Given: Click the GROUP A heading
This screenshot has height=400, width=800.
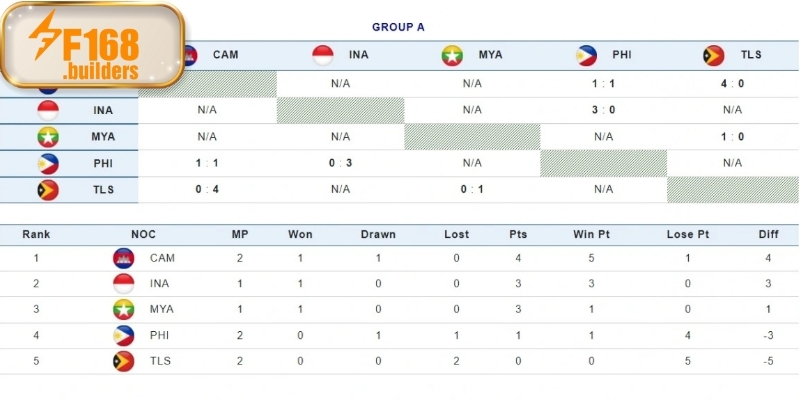Looking at the screenshot, I should point(398,27).
